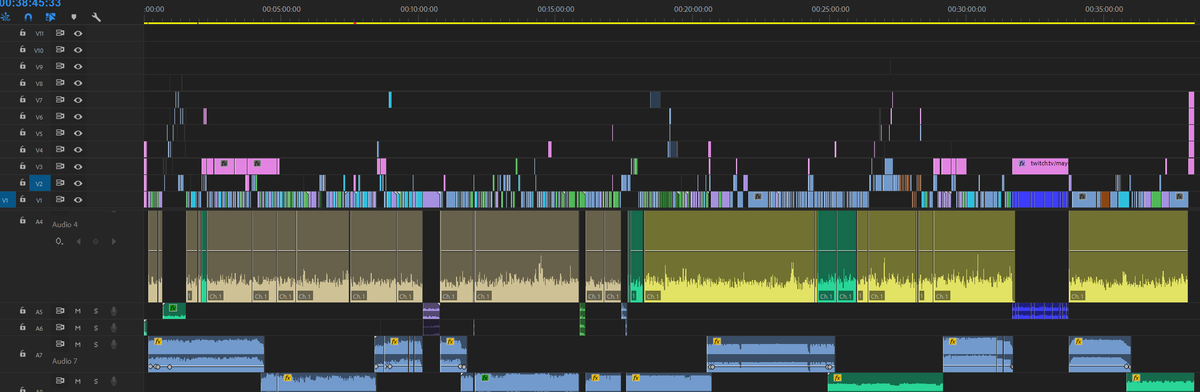Toggle the track lock on V5
Screen dimensions: 1200x392
[22, 133]
